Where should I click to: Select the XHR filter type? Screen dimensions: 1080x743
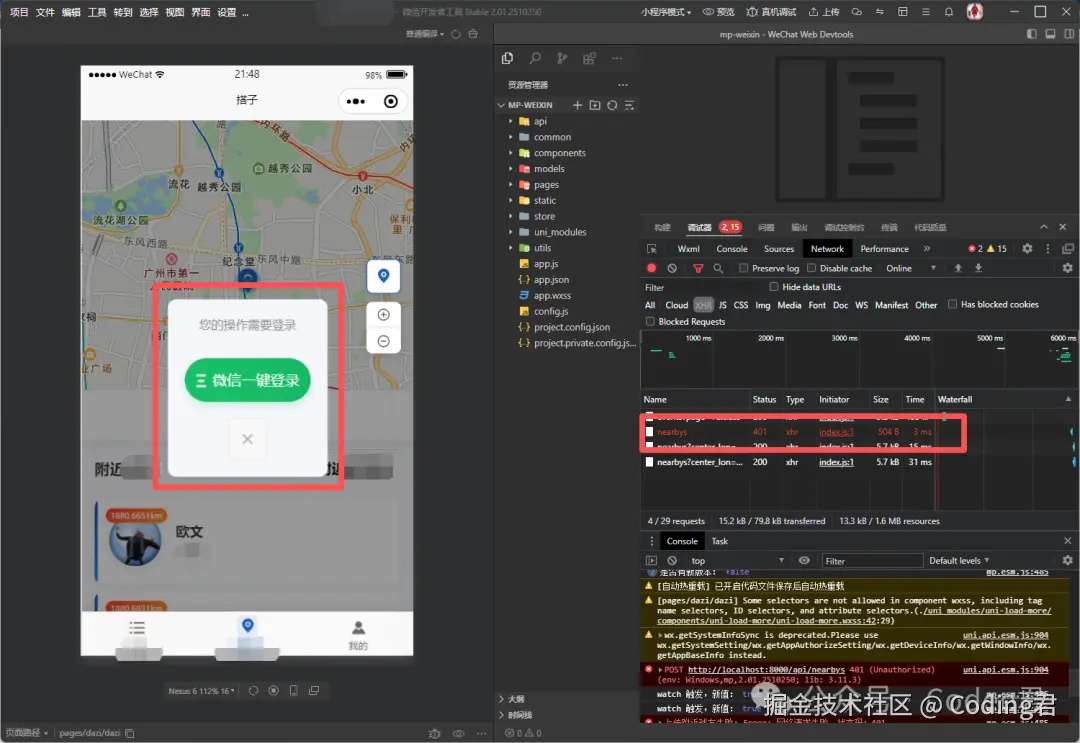(703, 304)
